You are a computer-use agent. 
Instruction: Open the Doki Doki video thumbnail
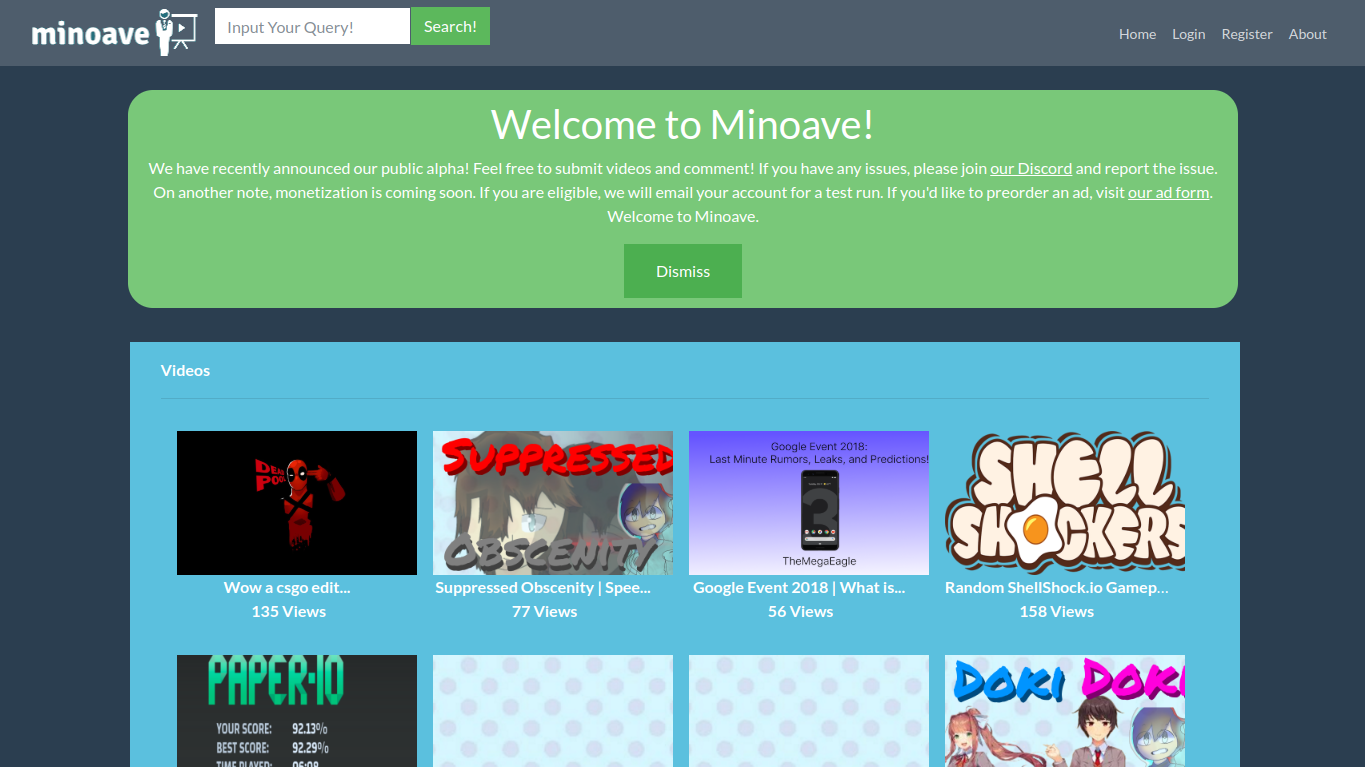coord(1064,711)
